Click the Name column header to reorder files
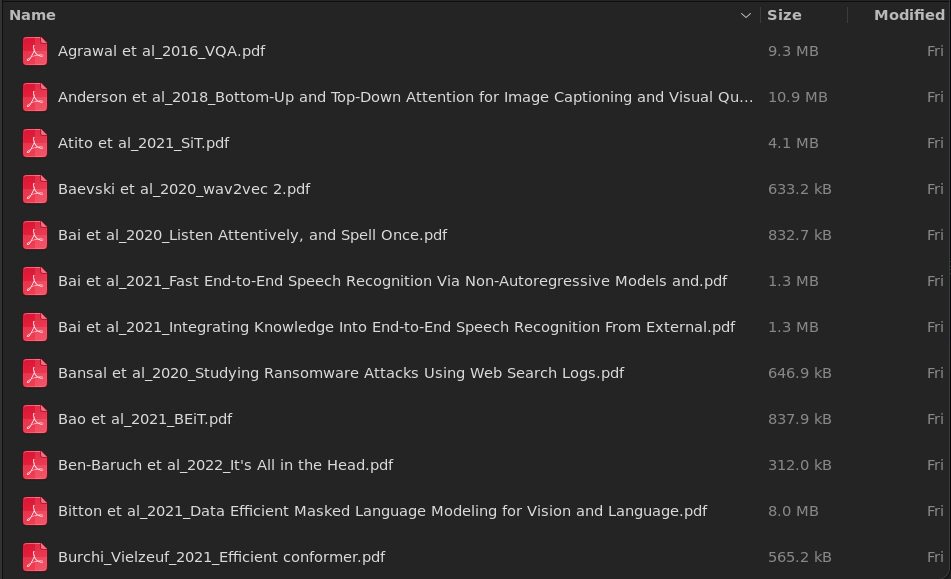The width and height of the screenshot is (951, 579). pos(33,15)
